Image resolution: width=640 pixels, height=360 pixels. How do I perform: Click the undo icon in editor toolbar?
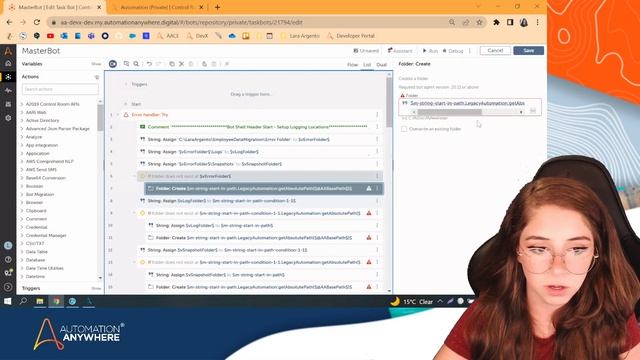pos(149,64)
